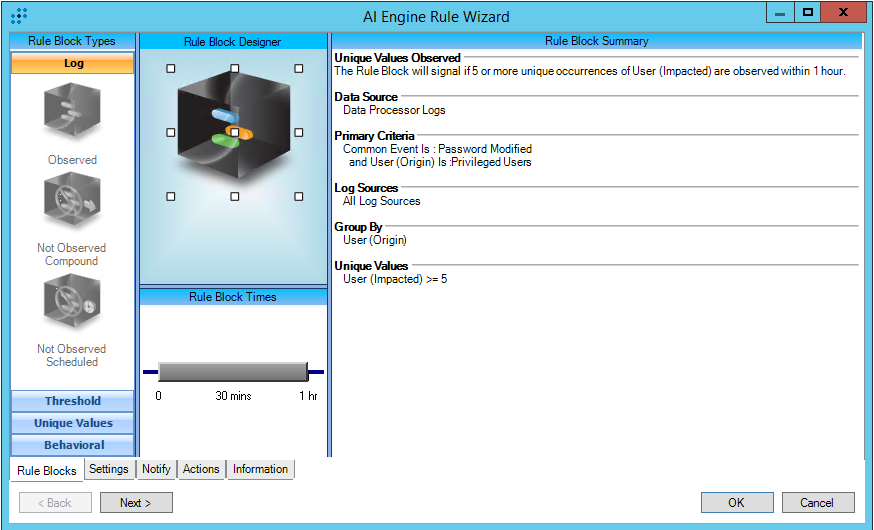
Task: Go to the Actions tab
Action: point(201,469)
